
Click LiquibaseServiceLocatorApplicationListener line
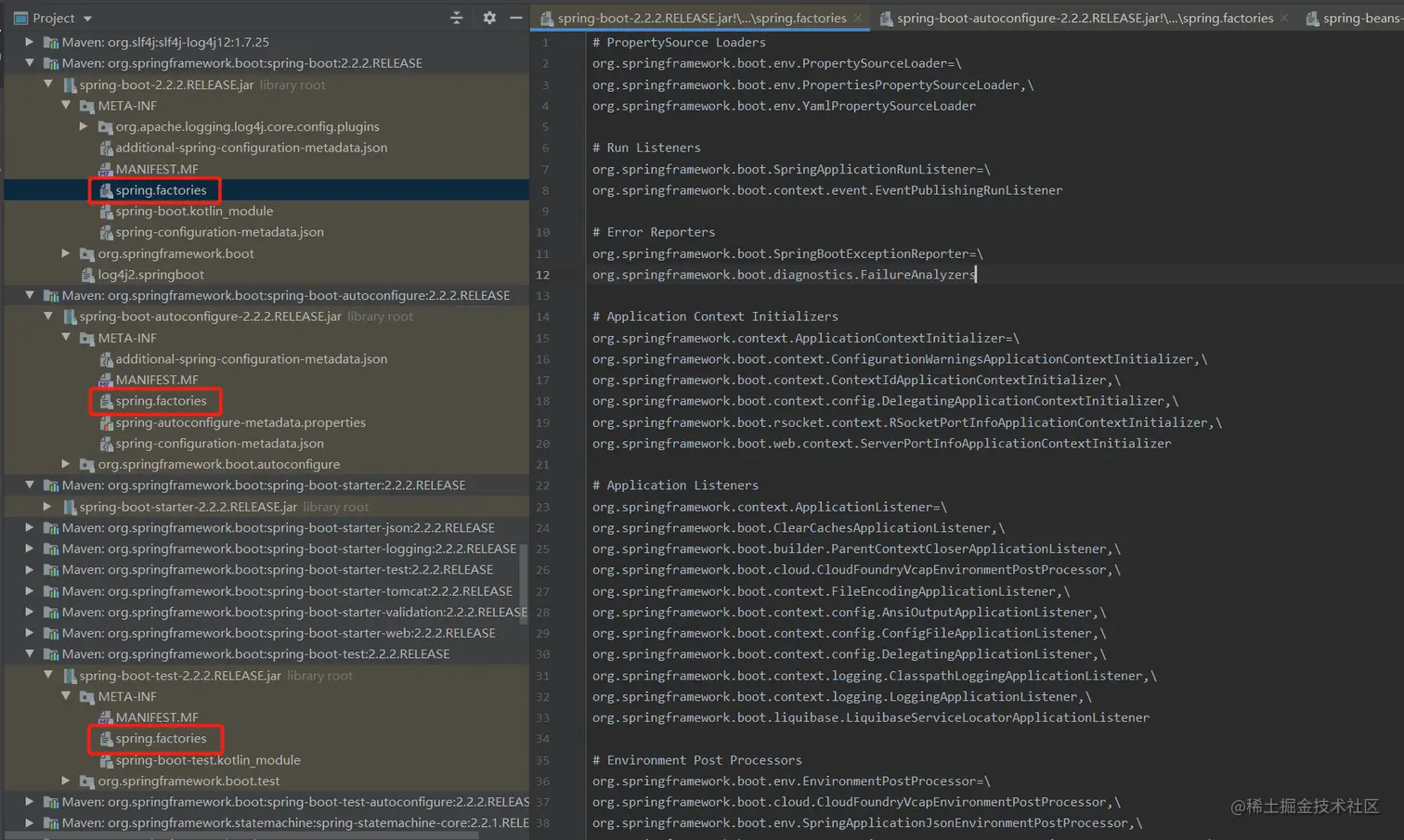click(x=871, y=717)
